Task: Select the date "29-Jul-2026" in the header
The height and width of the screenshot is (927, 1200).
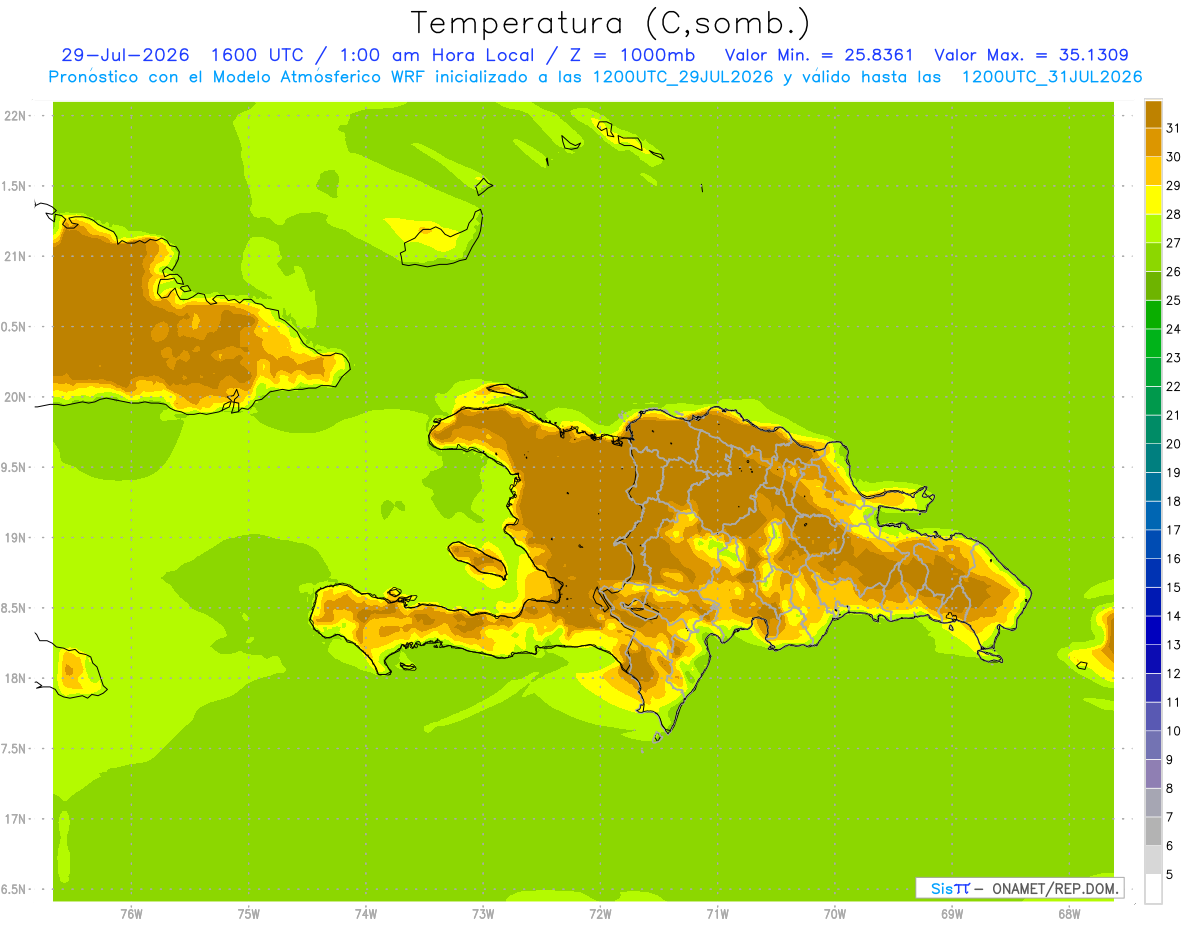Action: point(125,55)
